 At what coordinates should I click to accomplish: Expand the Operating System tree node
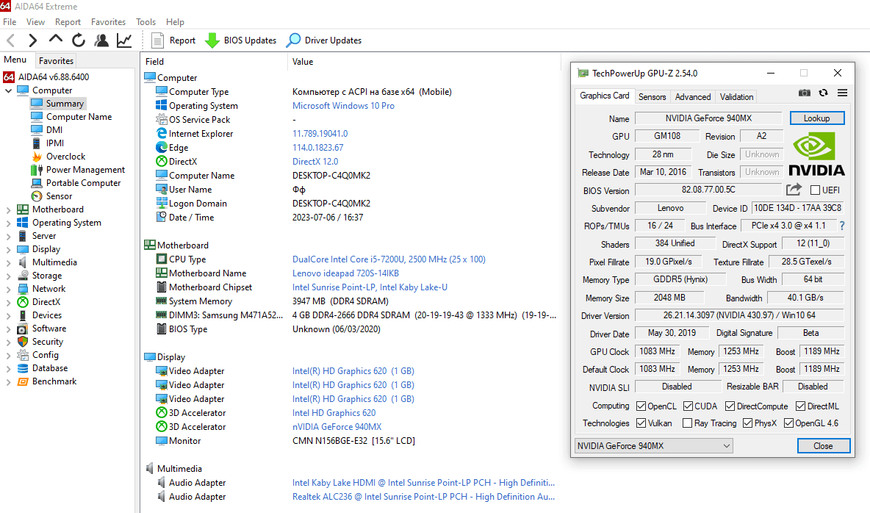point(8,223)
